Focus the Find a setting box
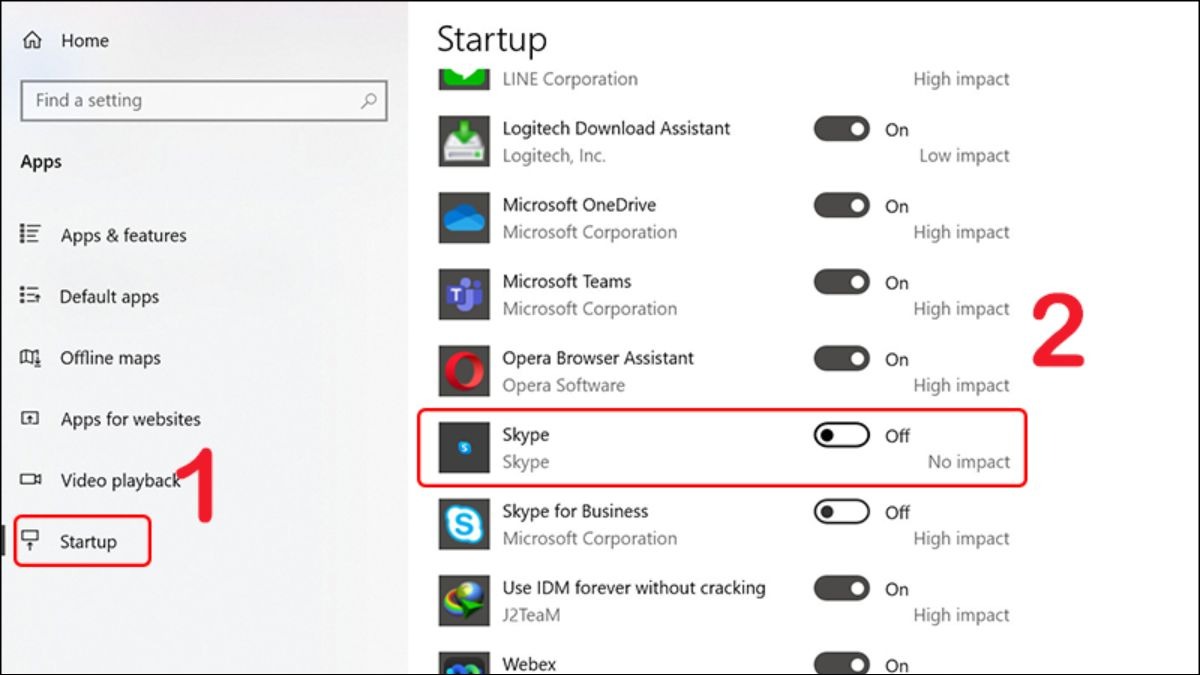Image resolution: width=1200 pixels, height=675 pixels. click(x=204, y=101)
